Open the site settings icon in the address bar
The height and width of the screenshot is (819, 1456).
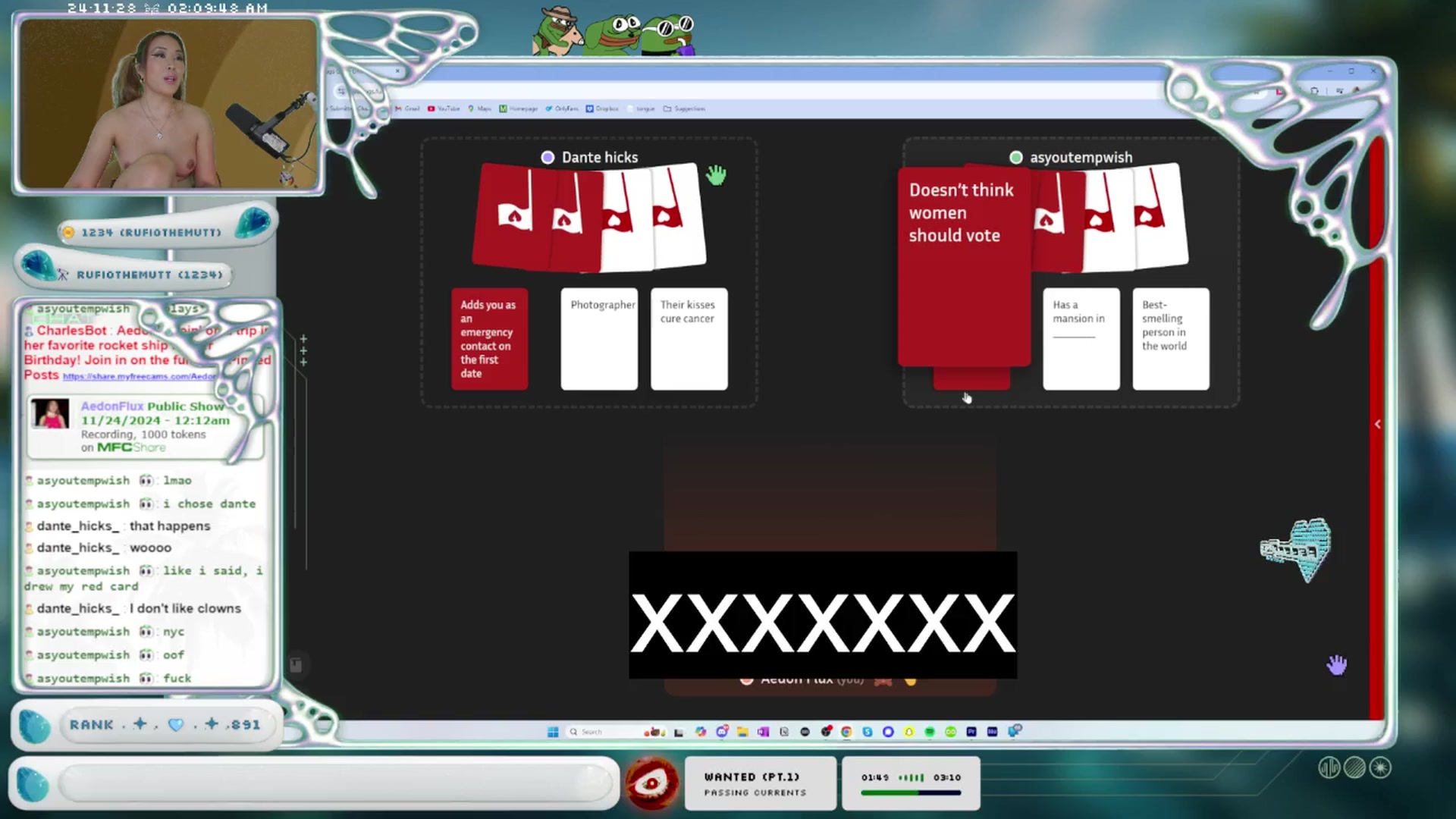coord(341,91)
